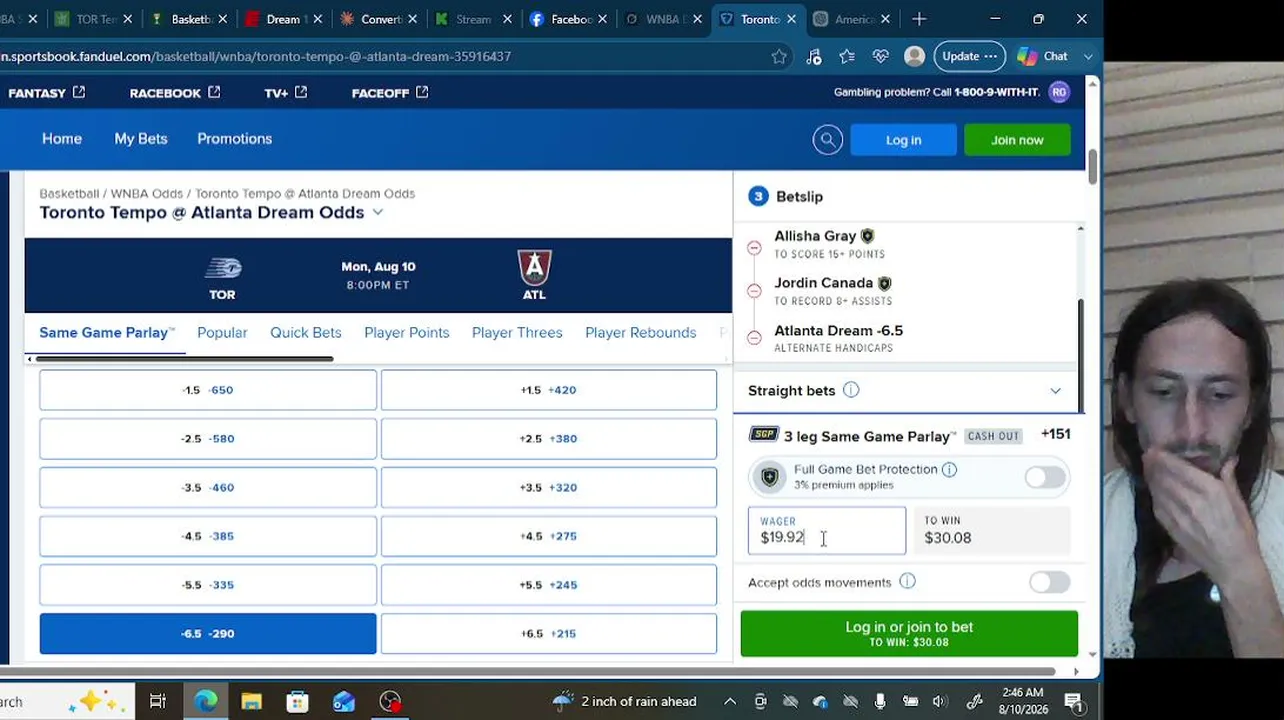
Task: Open Microsoft Edge from the taskbar
Action: tap(206, 701)
